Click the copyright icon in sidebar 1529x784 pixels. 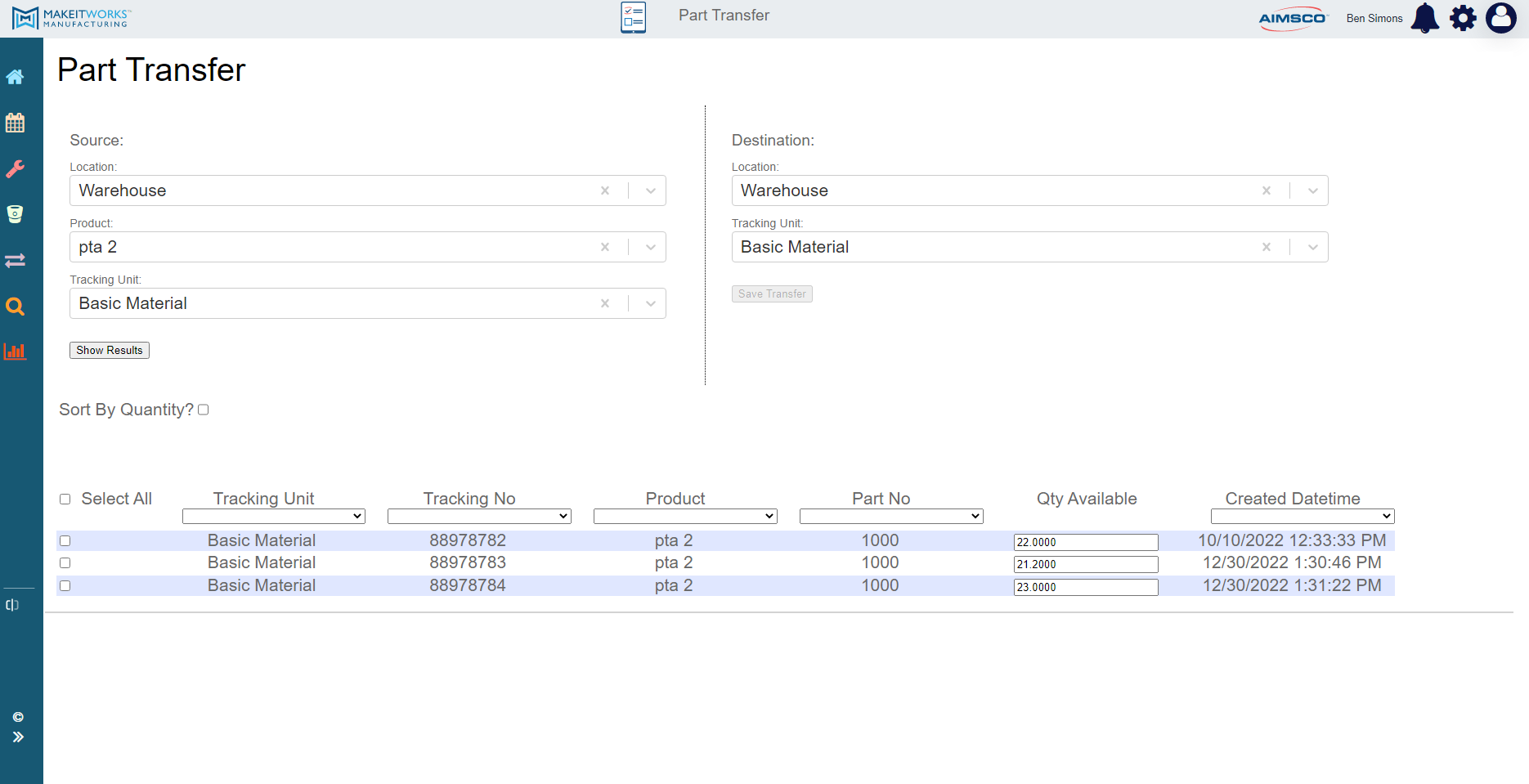point(18,717)
